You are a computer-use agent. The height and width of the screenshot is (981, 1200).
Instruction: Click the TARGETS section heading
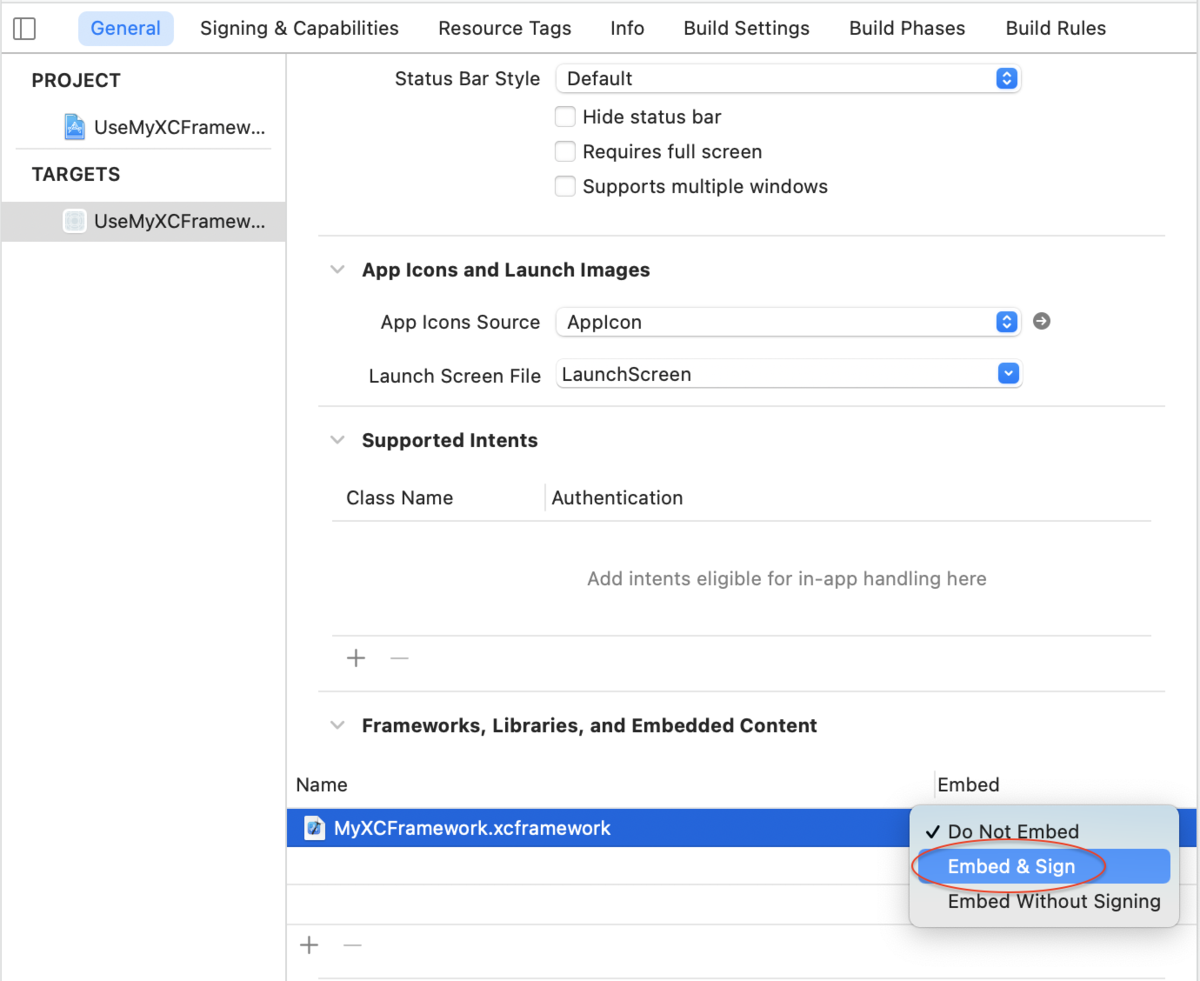coord(76,174)
